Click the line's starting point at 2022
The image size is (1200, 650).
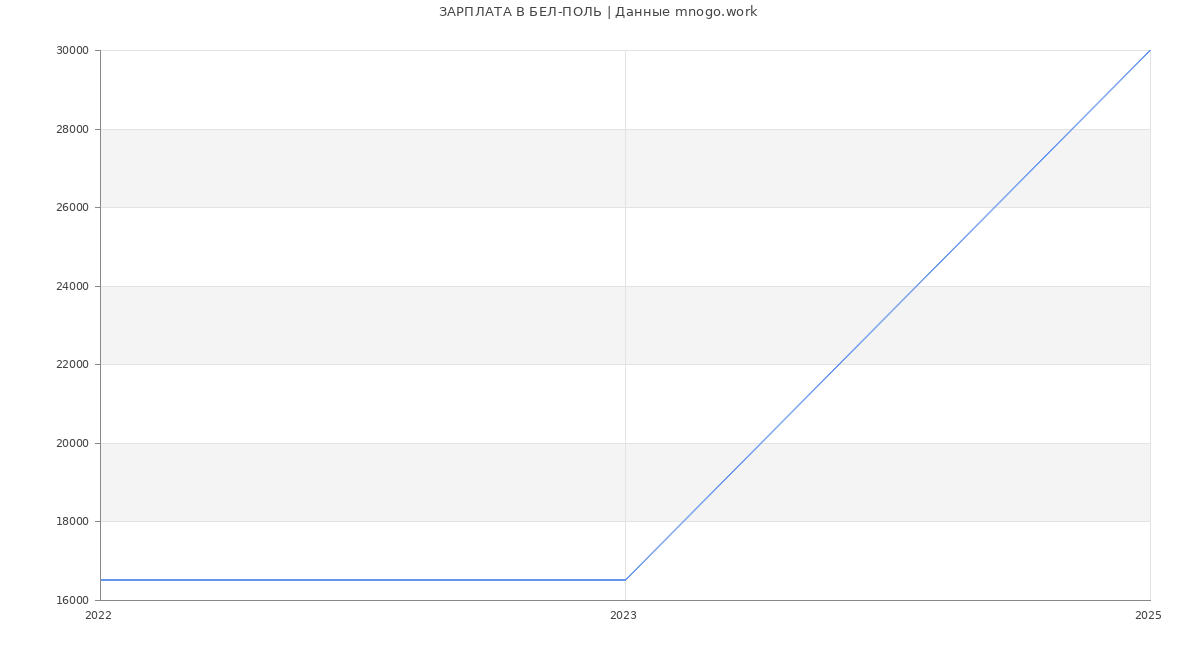[x=101, y=580]
